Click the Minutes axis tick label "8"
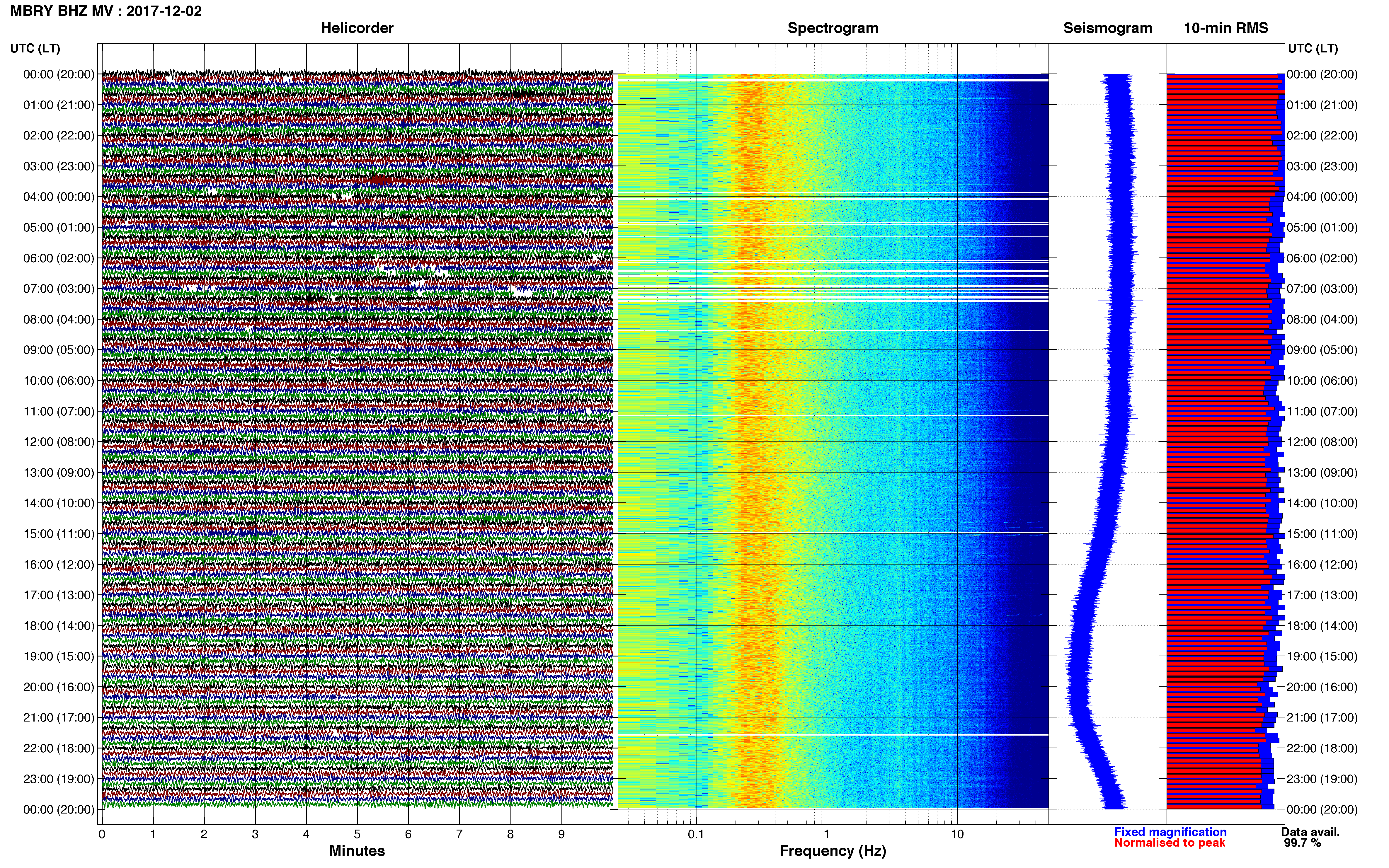Image resolution: width=1389 pixels, height=868 pixels. point(510,835)
